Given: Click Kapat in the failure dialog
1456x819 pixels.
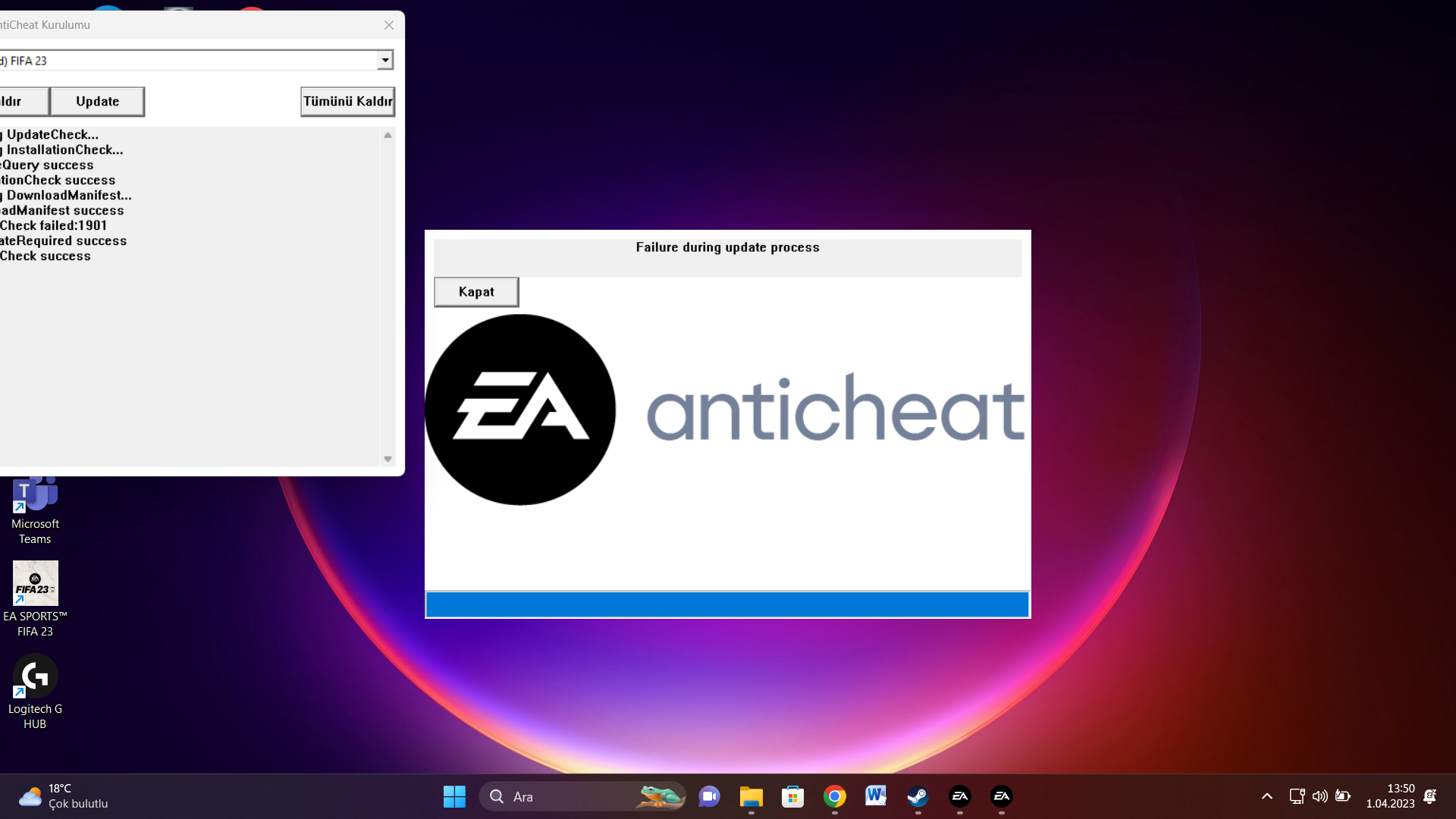Looking at the screenshot, I should tap(476, 292).
